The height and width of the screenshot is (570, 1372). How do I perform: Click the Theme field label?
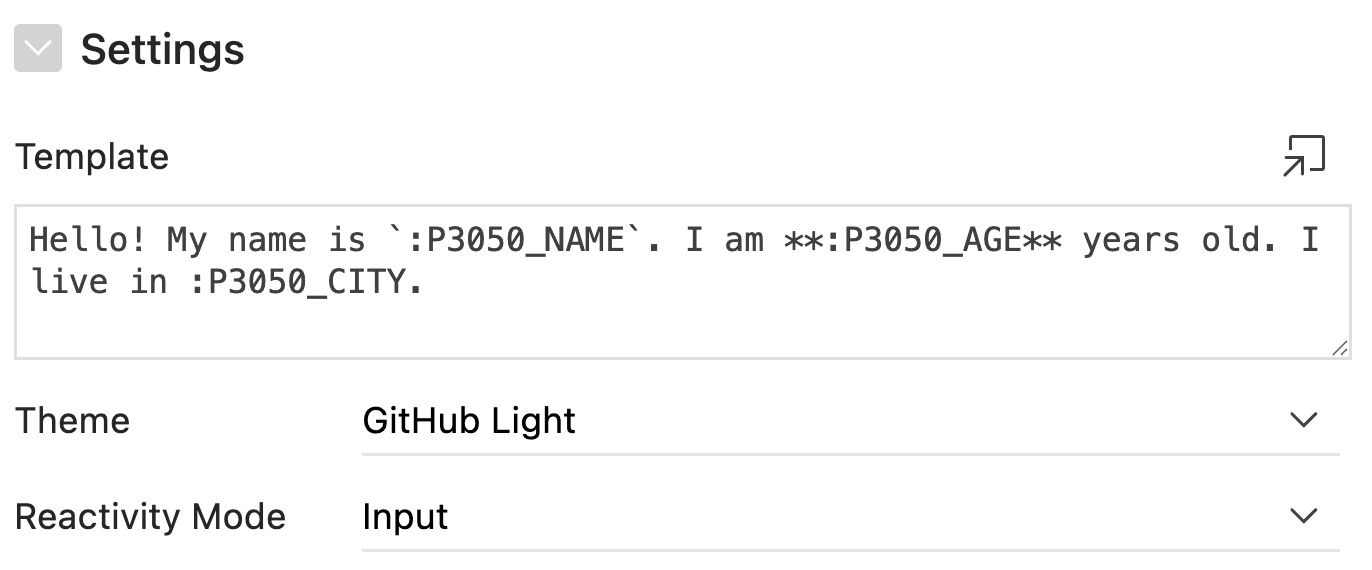[72, 420]
